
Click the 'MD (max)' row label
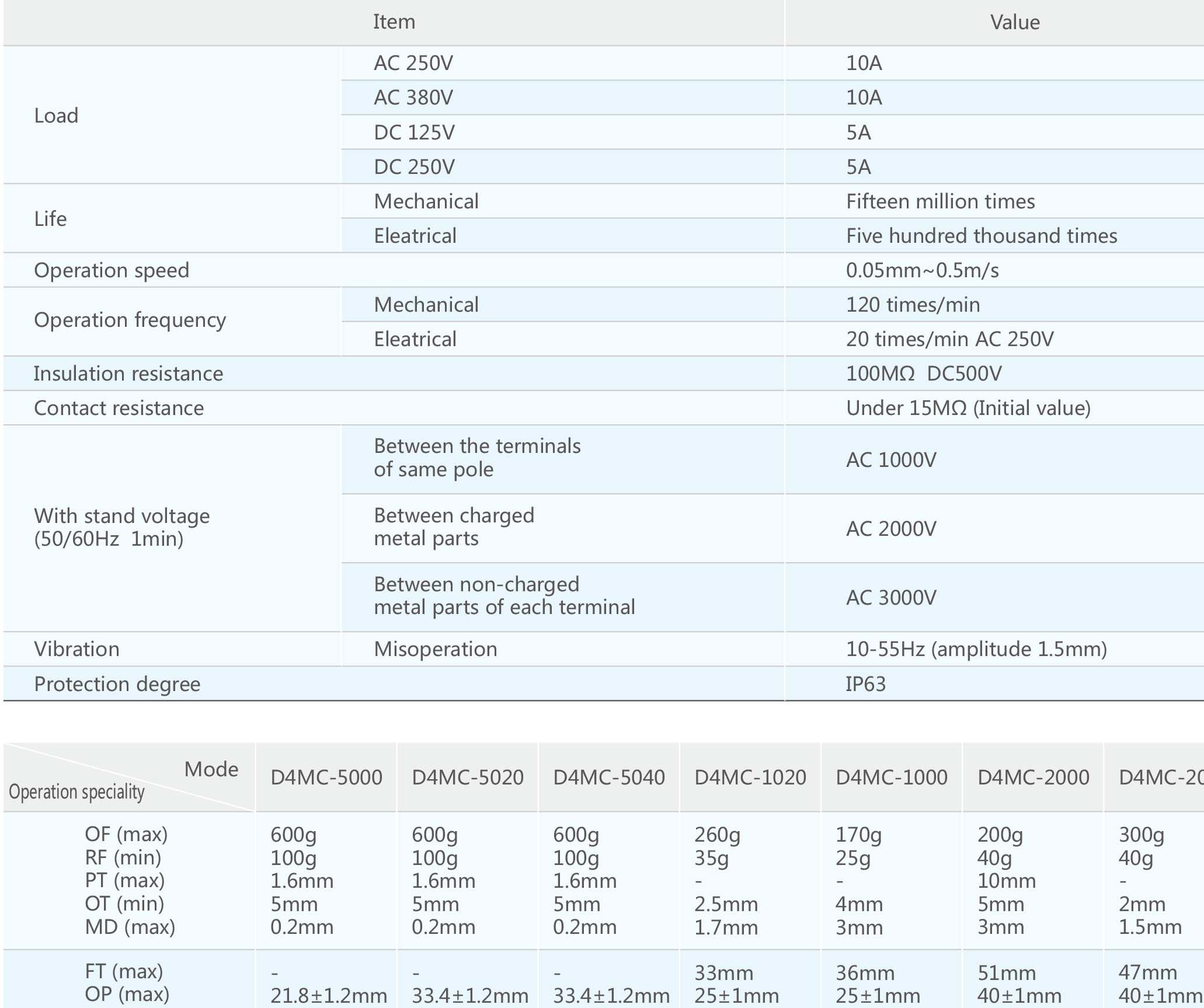tap(130, 927)
